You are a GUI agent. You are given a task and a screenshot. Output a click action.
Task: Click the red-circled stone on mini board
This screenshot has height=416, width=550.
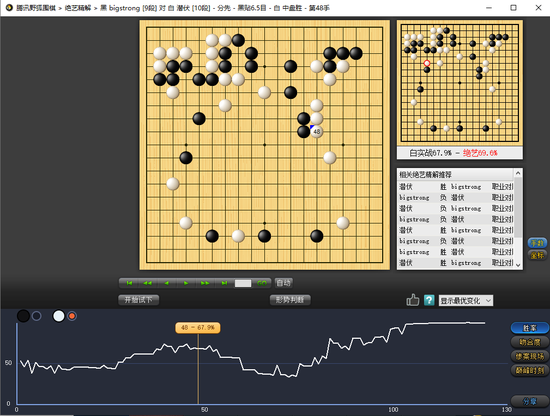[x=427, y=63]
